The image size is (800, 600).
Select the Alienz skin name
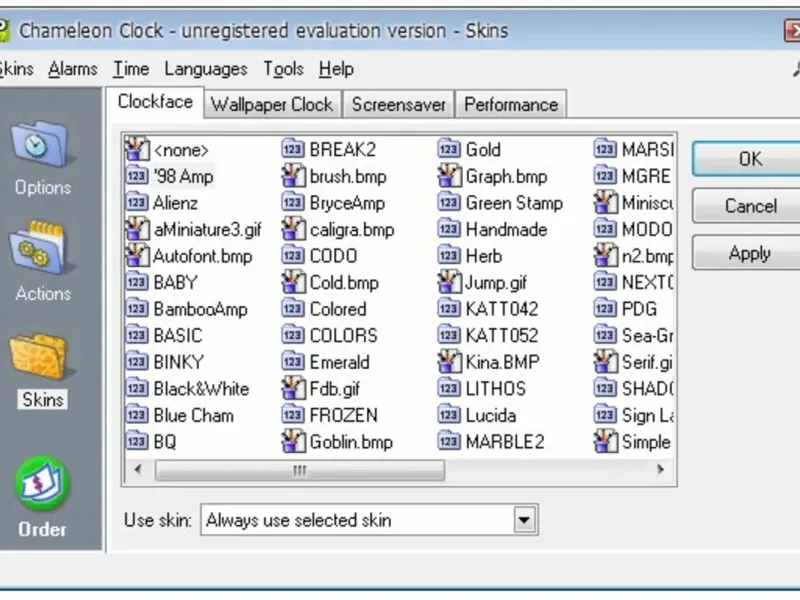click(176, 203)
